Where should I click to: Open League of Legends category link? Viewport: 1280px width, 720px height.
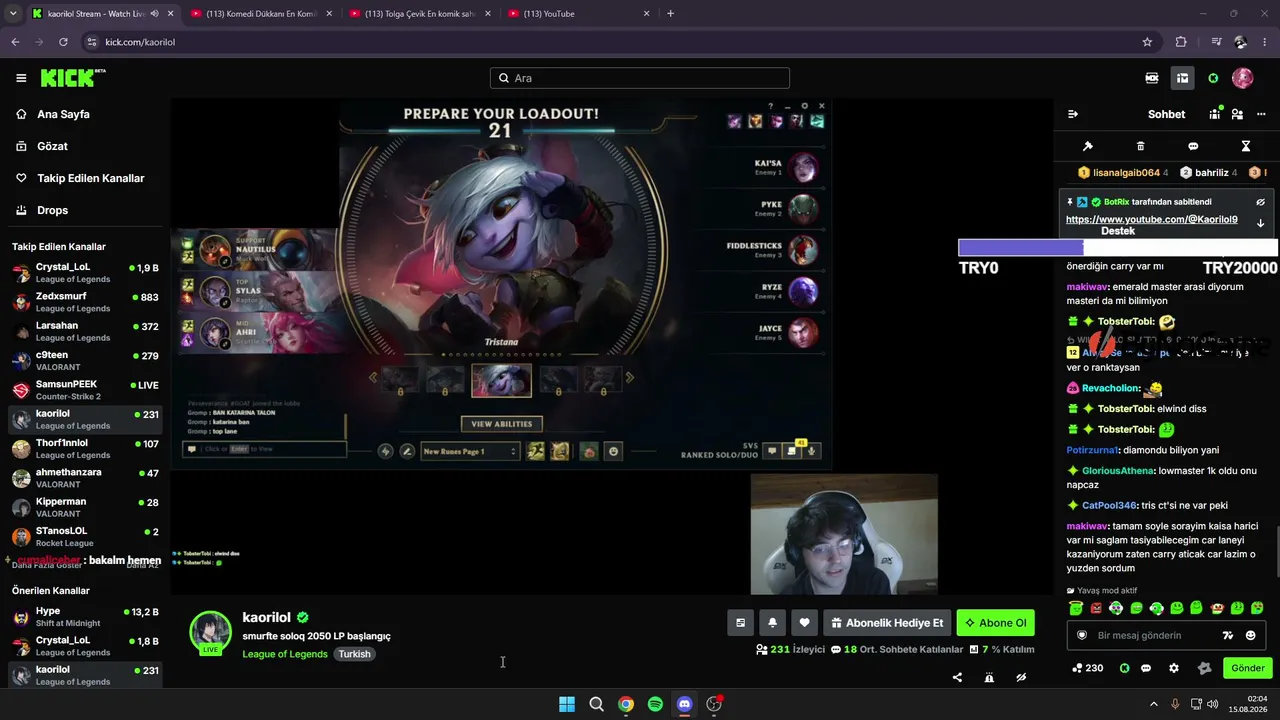coord(285,654)
